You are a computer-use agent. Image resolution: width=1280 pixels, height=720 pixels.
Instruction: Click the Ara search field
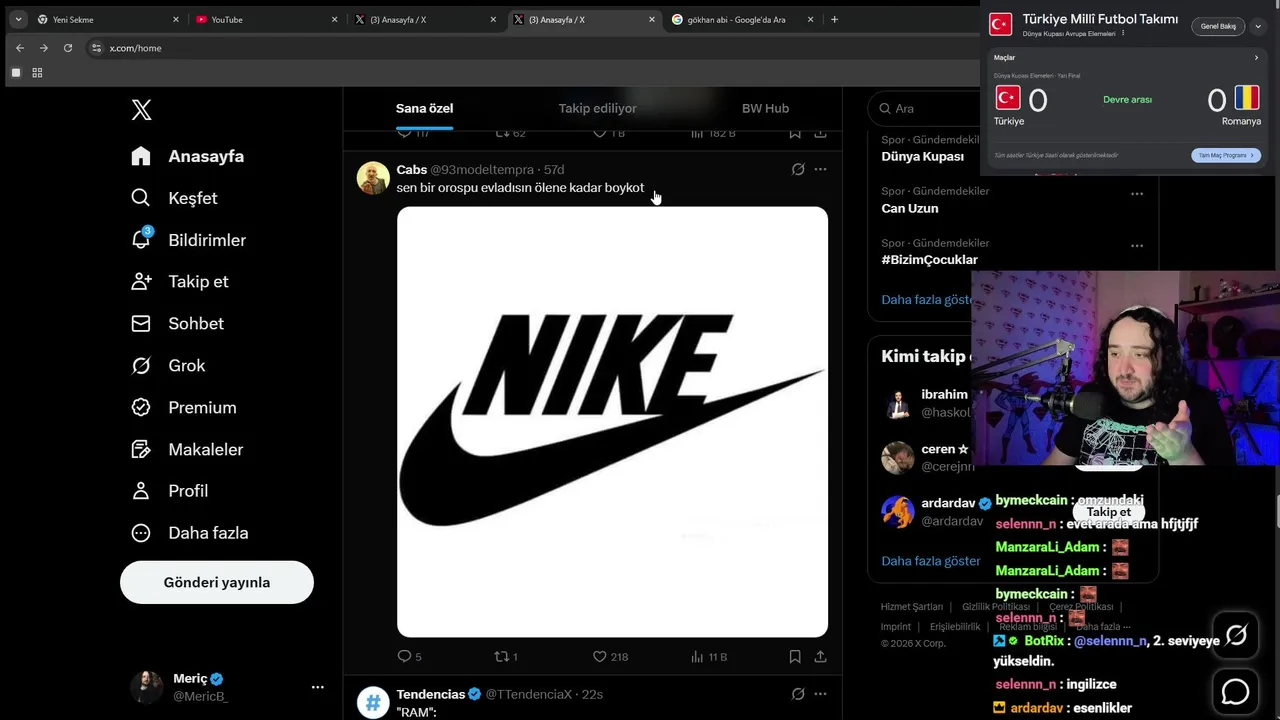[x=925, y=108]
